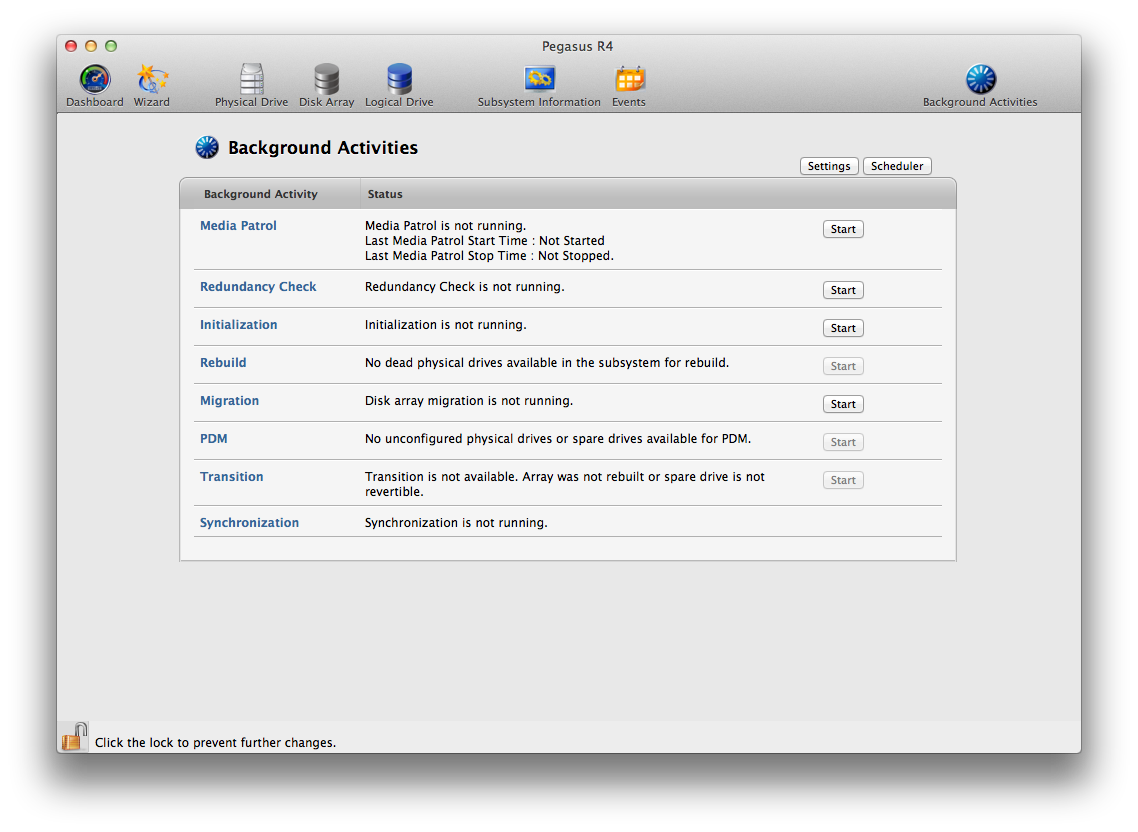Start disk array Migration
The width and height of the screenshot is (1138, 832).
[843, 404]
